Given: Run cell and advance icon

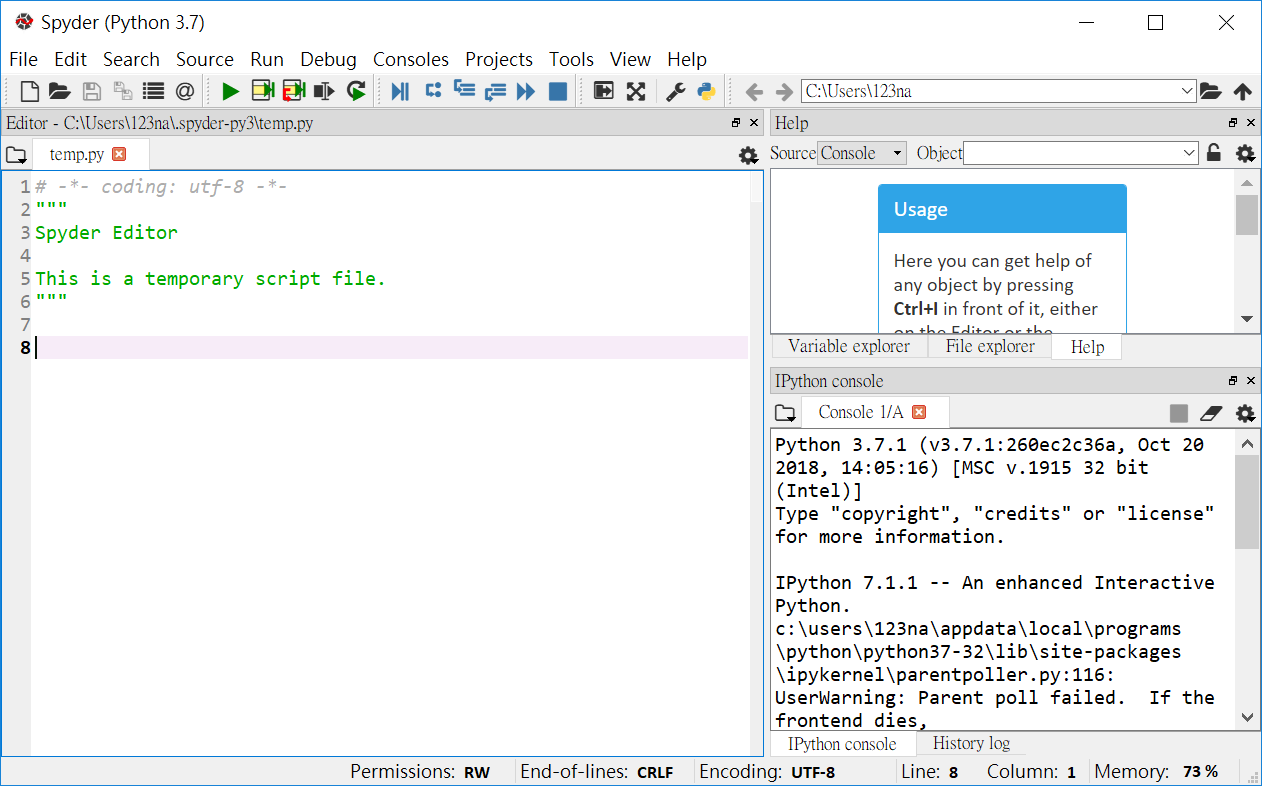Looking at the screenshot, I should coord(294,92).
